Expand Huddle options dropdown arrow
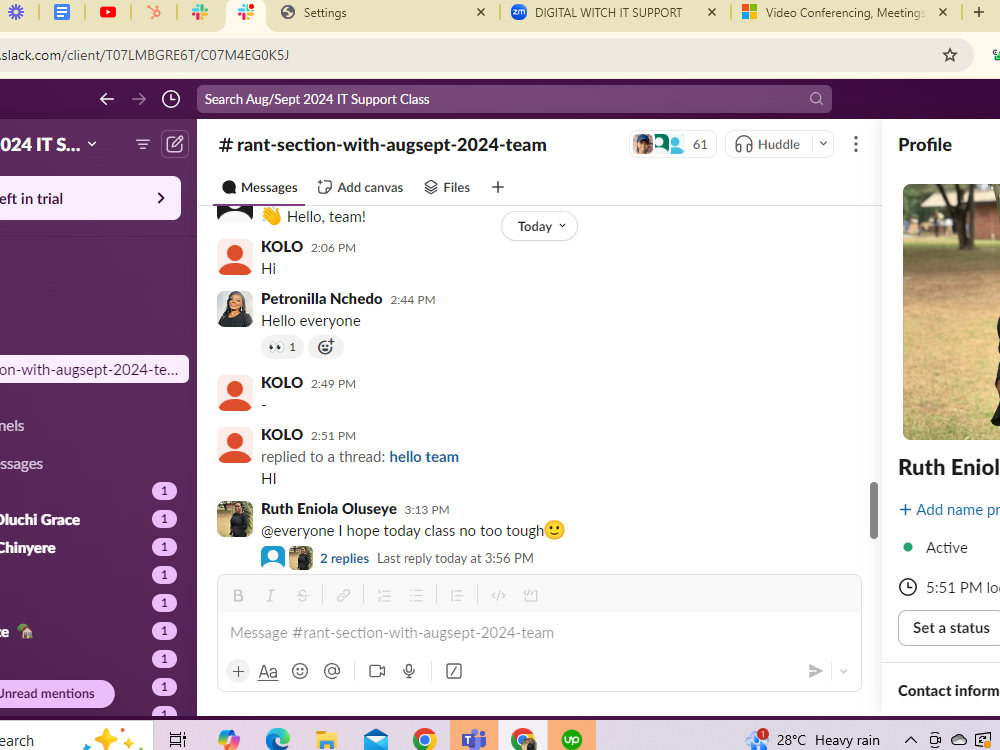1000x750 pixels. pyautogui.click(x=823, y=144)
